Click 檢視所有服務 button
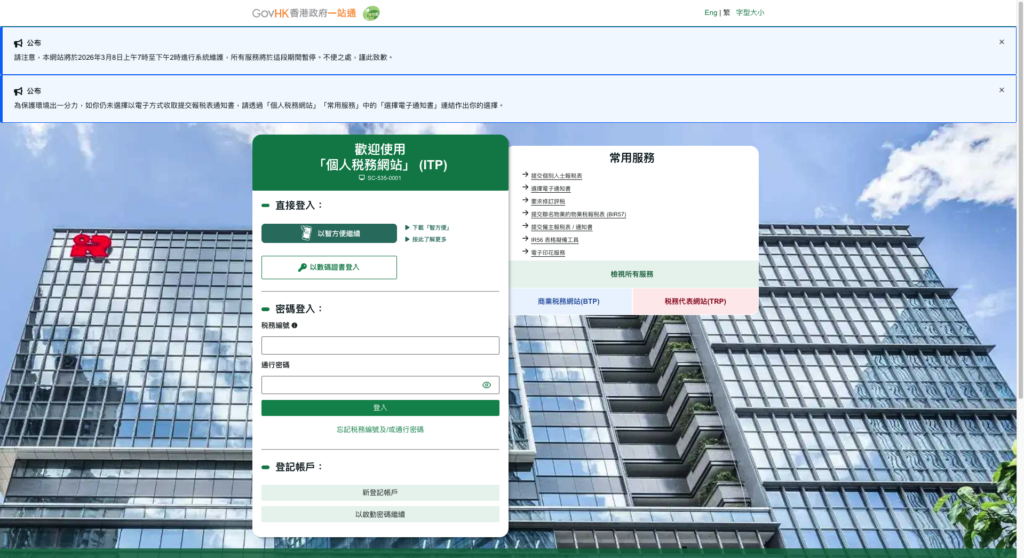The image size is (1024, 558). 632,274
